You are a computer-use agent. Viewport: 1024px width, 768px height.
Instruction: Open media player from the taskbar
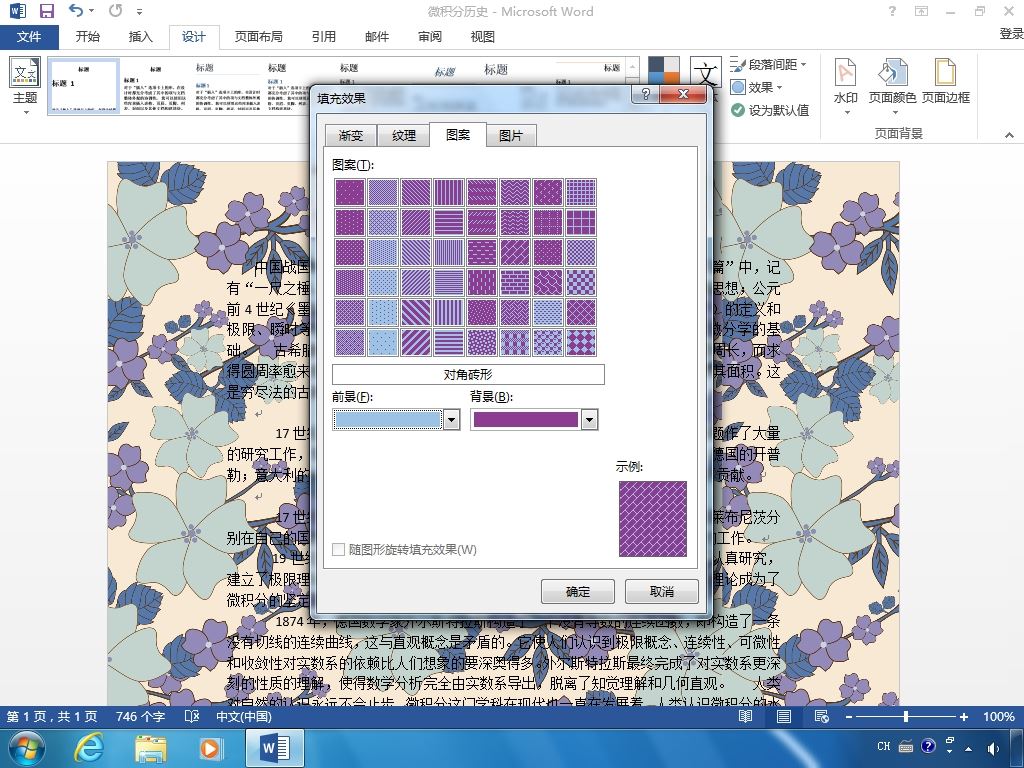click(210, 748)
